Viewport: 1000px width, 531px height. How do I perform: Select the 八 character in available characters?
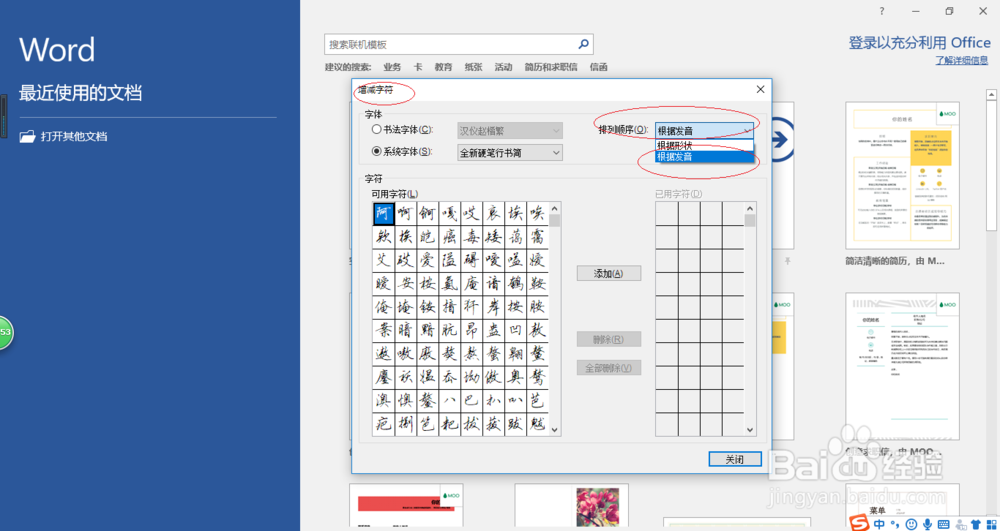click(450, 401)
